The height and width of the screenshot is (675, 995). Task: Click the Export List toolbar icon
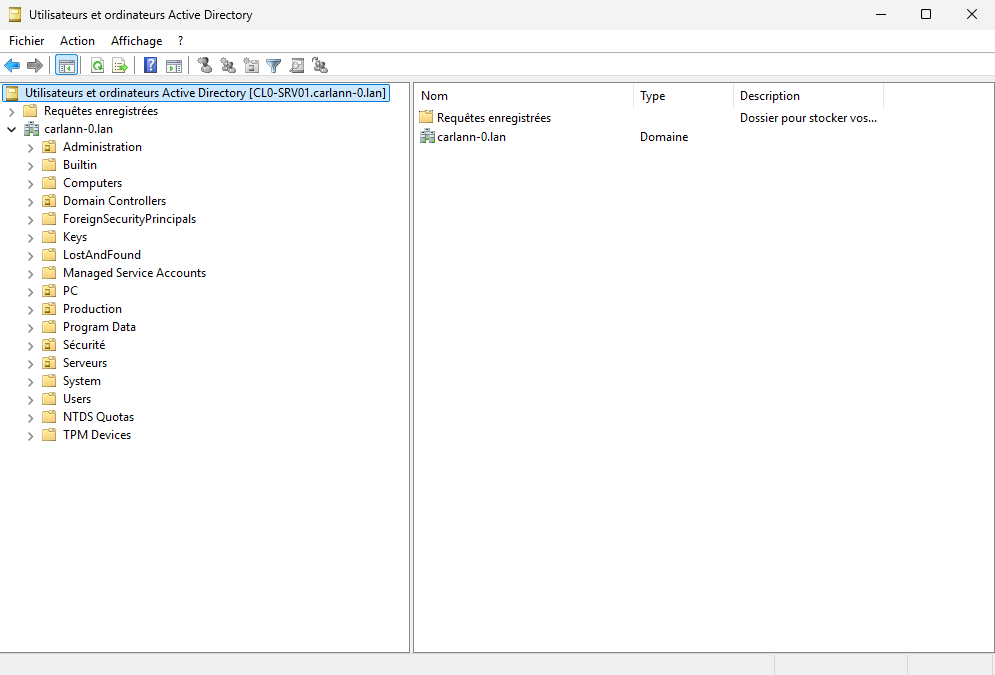(120, 65)
